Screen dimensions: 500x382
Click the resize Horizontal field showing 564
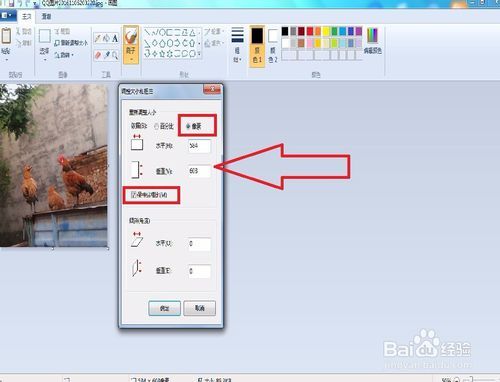click(199, 146)
